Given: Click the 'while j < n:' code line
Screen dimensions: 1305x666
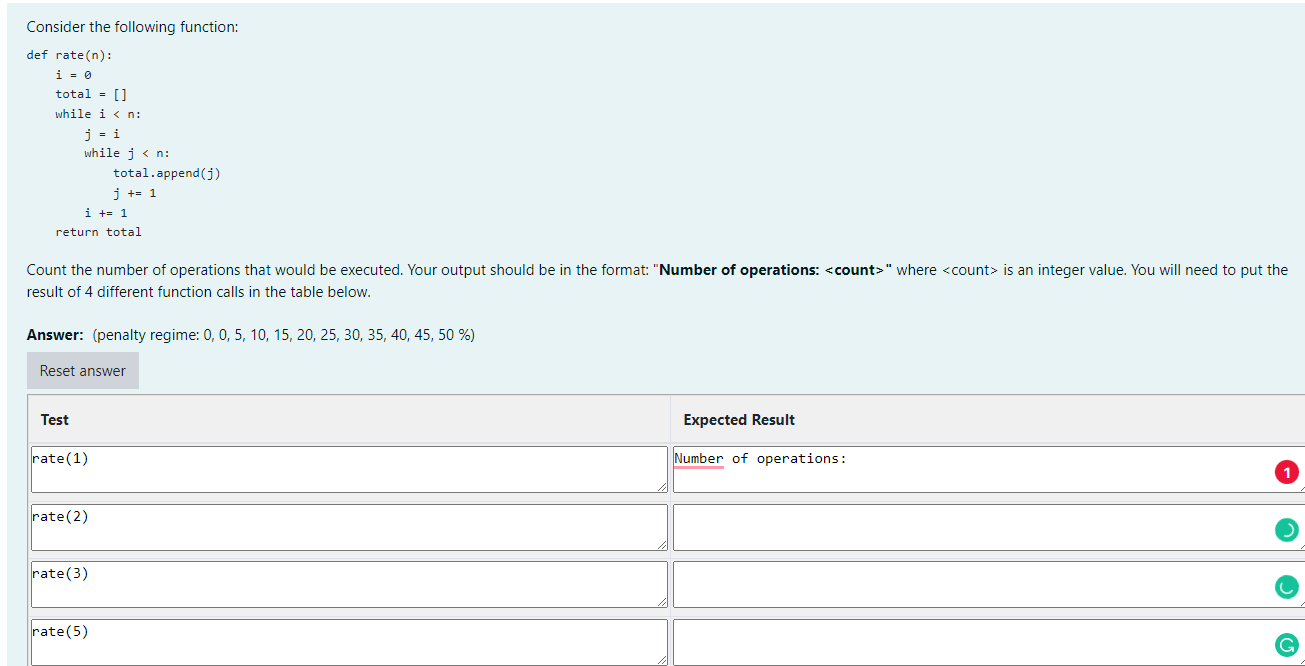Looking at the screenshot, I should click(127, 153).
